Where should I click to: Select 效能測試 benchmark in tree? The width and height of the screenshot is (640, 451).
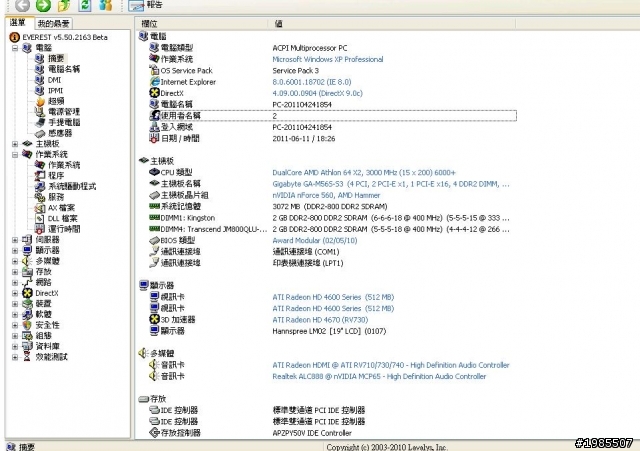coord(51,357)
